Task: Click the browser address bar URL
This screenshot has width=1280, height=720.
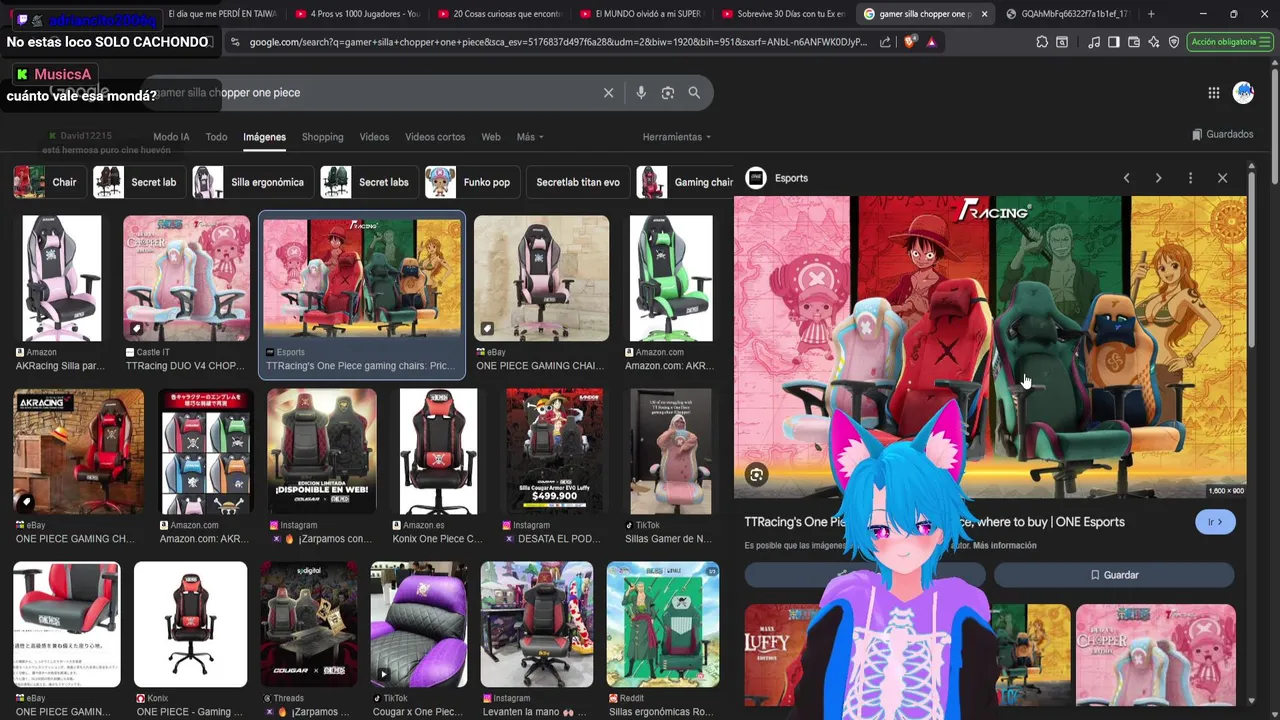Action: pos(557,42)
